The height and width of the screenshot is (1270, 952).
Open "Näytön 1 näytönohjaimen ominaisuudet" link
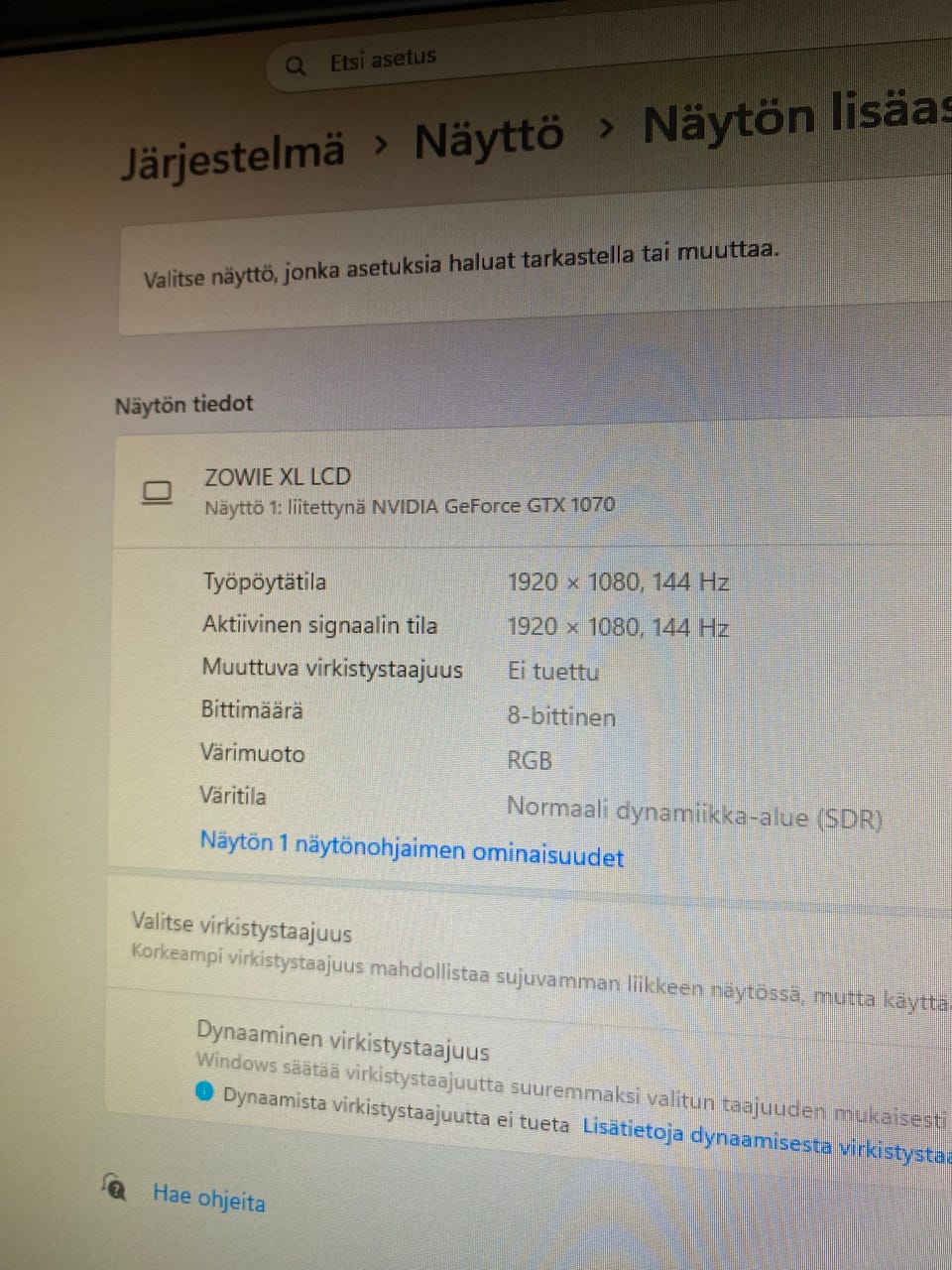(x=412, y=849)
